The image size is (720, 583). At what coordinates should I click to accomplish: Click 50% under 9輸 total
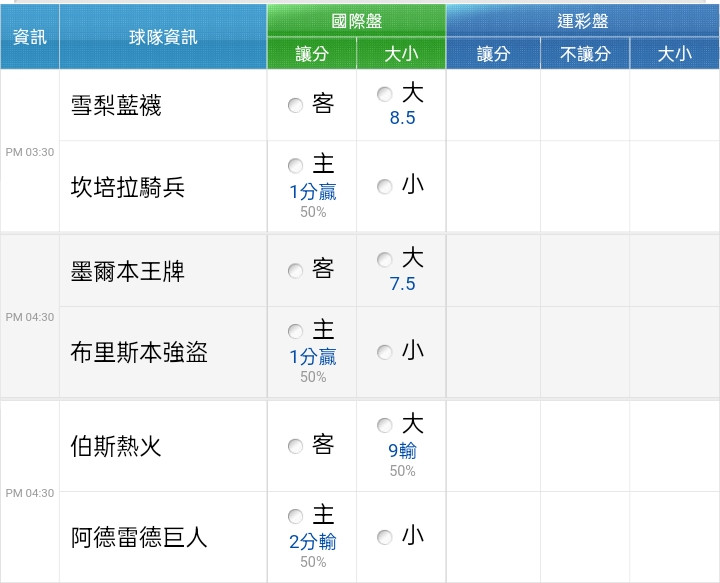tap(403, 471)
